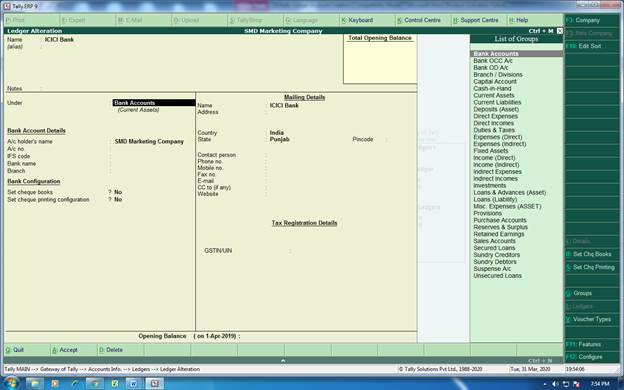This screenshot has width=624, height=390.
Task: Click the F12 Configure button
Action: point(591,357)
